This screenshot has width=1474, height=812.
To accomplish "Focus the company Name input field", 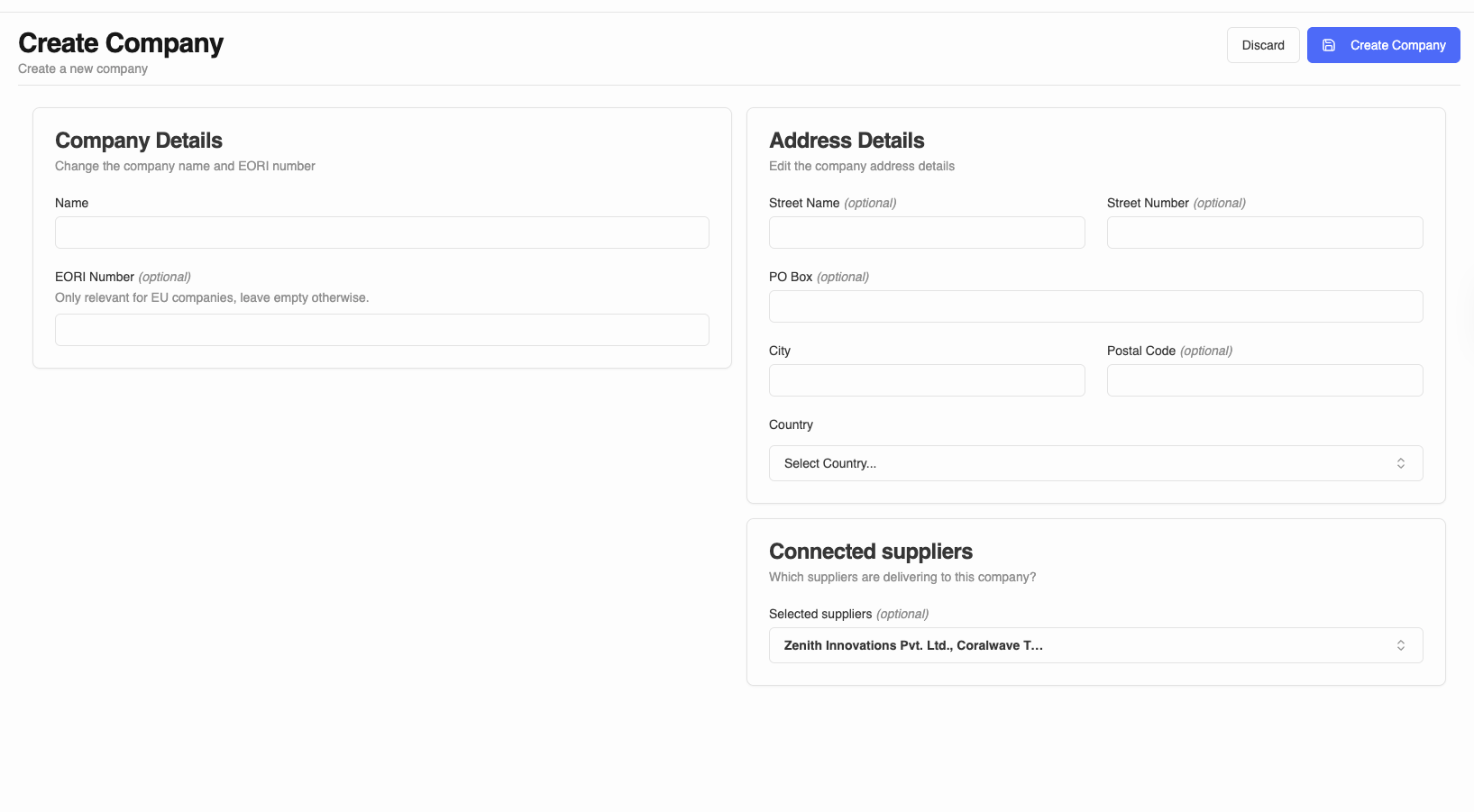I will click(x=381, y=233).
